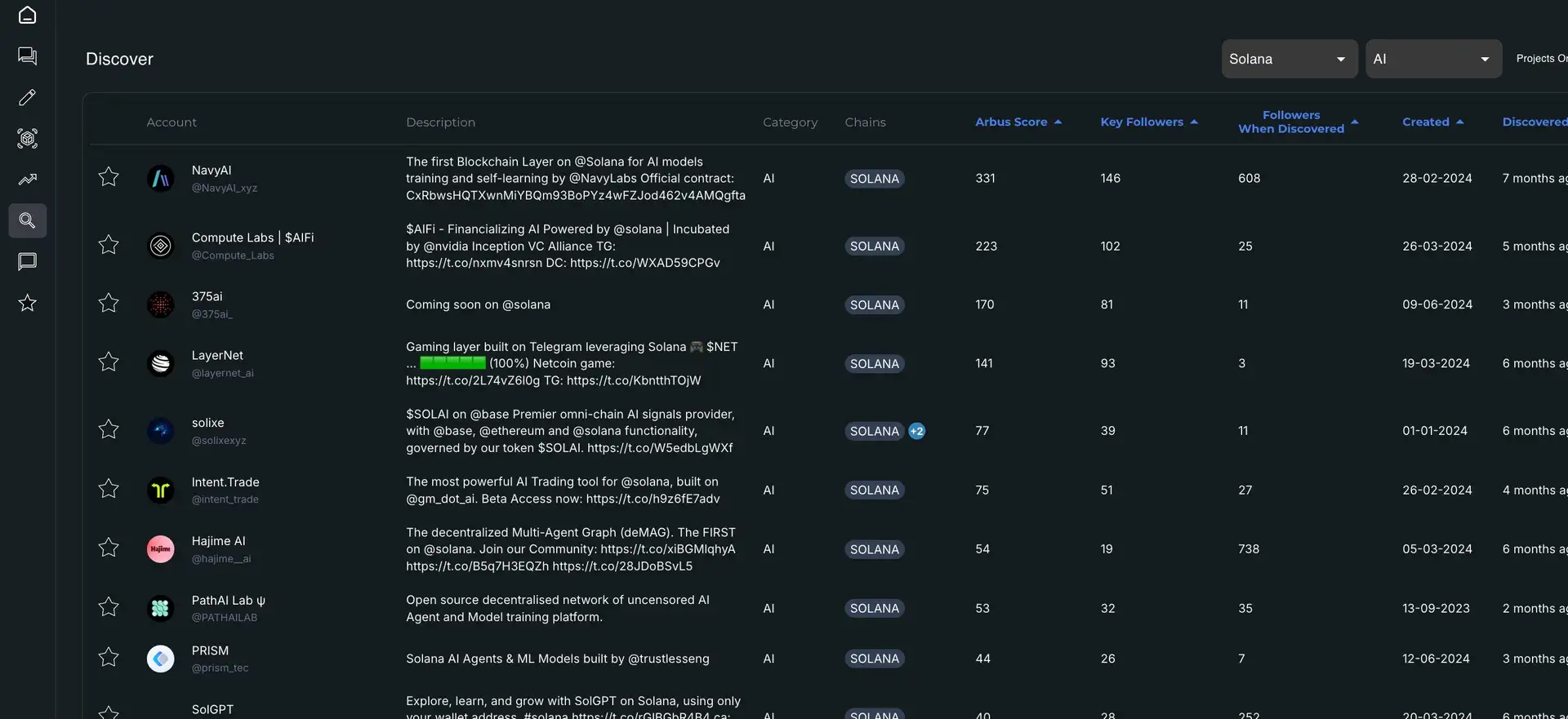Viewport: 1568px width, 719px height.
Task: Expand the Solana chain dropdown
Action: 1289,59
